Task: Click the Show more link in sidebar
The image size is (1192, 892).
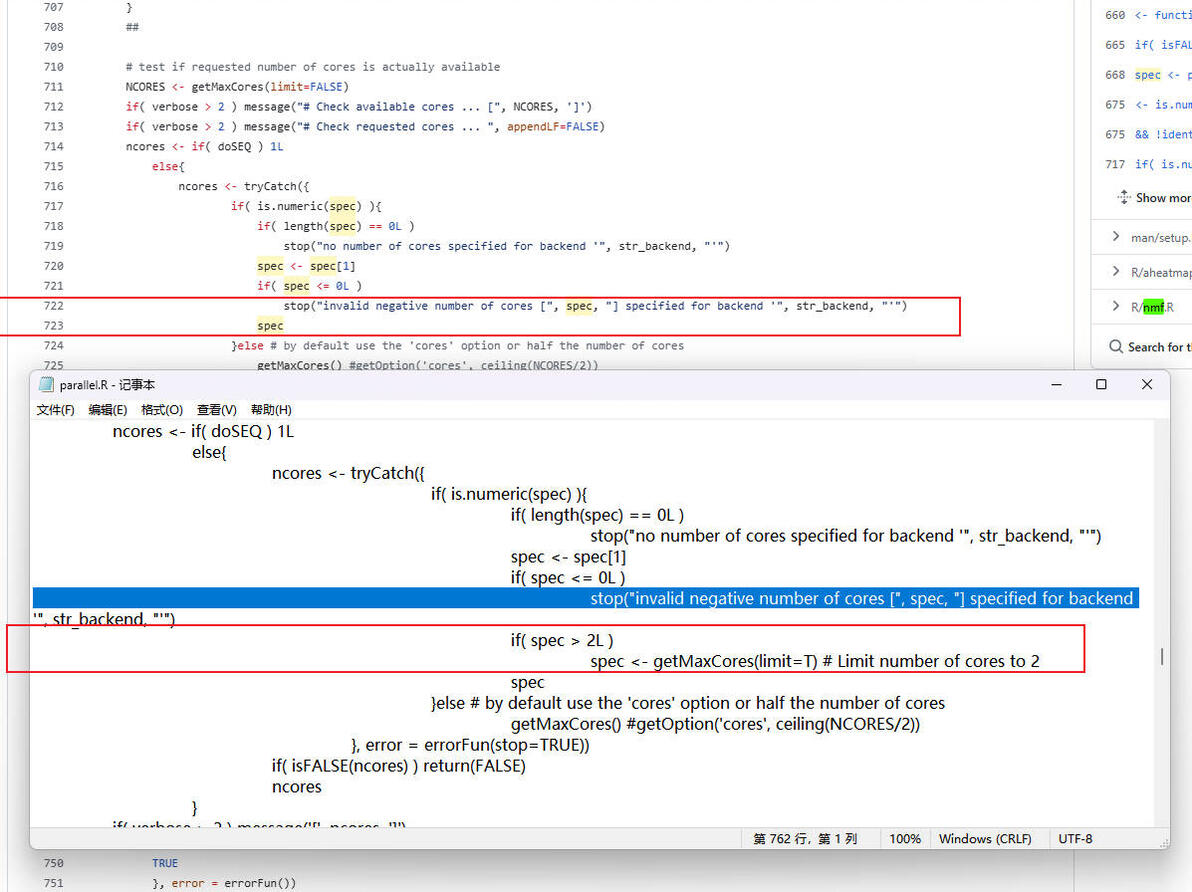Action: (1163, 198)
